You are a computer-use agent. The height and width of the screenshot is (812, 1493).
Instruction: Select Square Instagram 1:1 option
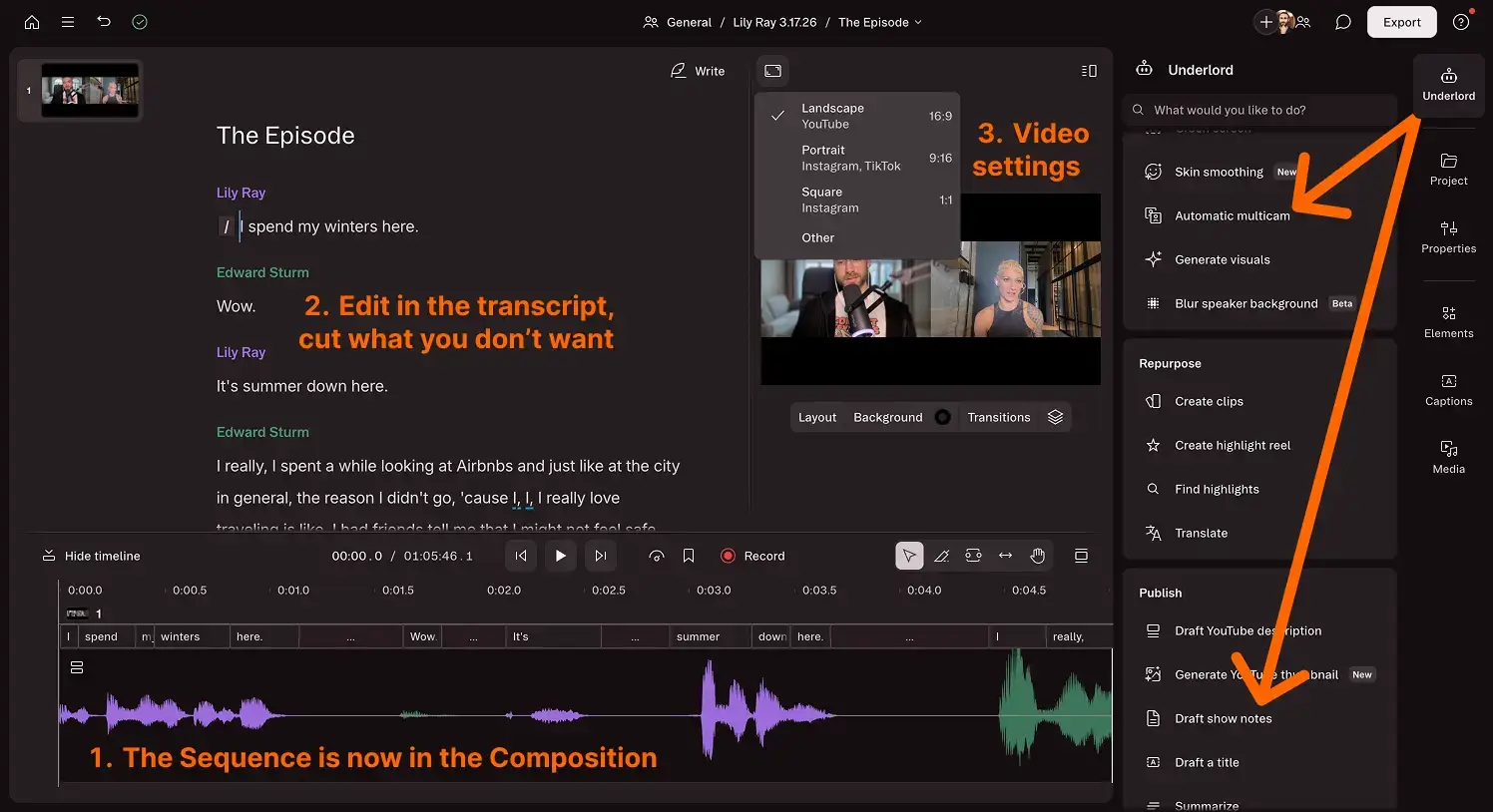coord(858,200)
